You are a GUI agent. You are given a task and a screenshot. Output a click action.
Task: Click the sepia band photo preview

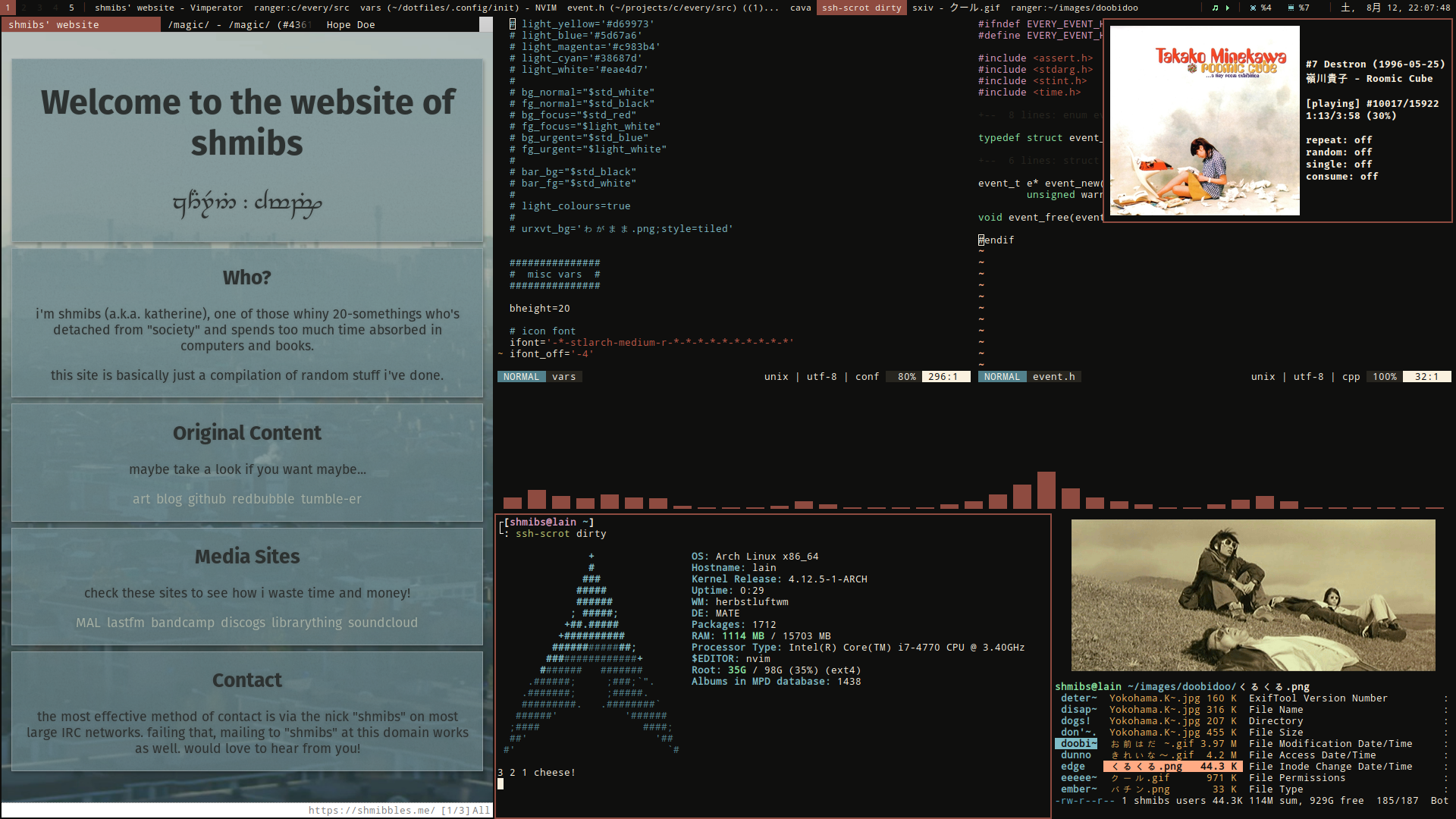[1253, 595]
